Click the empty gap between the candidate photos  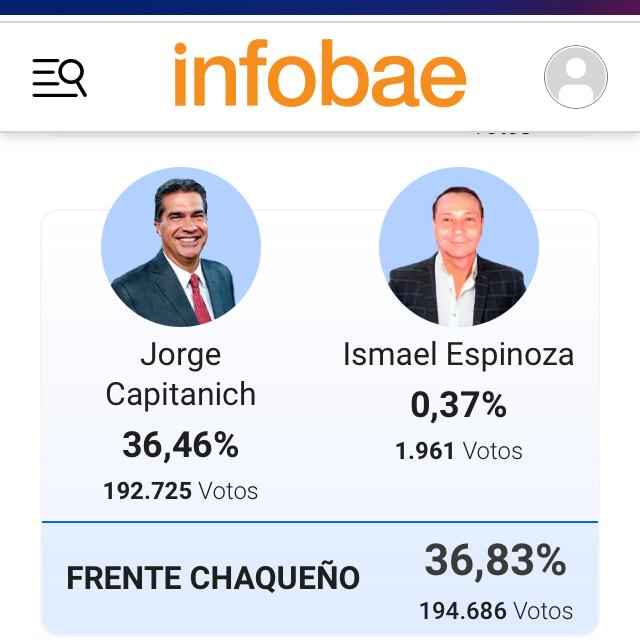point(320,250)
